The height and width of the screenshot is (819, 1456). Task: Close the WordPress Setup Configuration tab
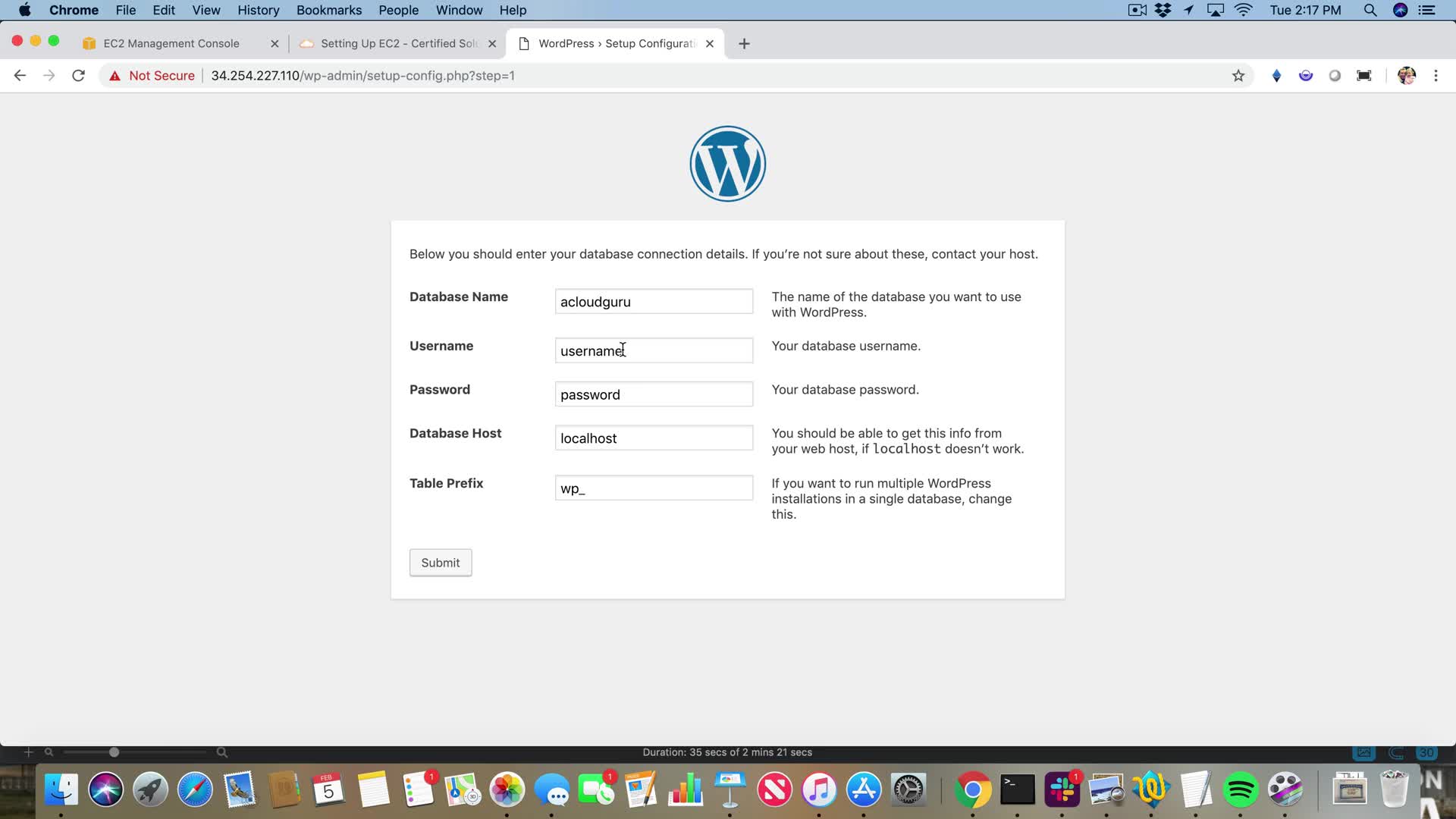click(x=710, y=44)
